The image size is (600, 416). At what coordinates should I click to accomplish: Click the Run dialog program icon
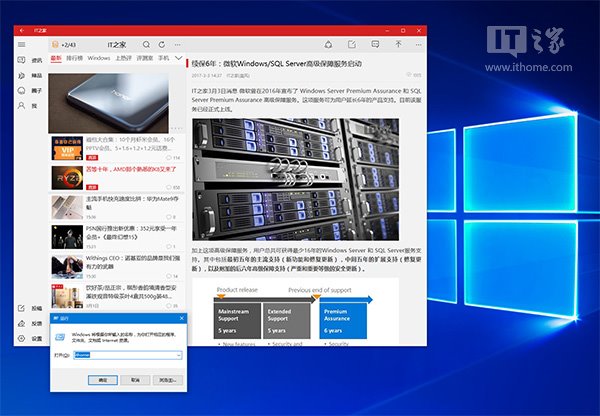[x=60, y=337]
